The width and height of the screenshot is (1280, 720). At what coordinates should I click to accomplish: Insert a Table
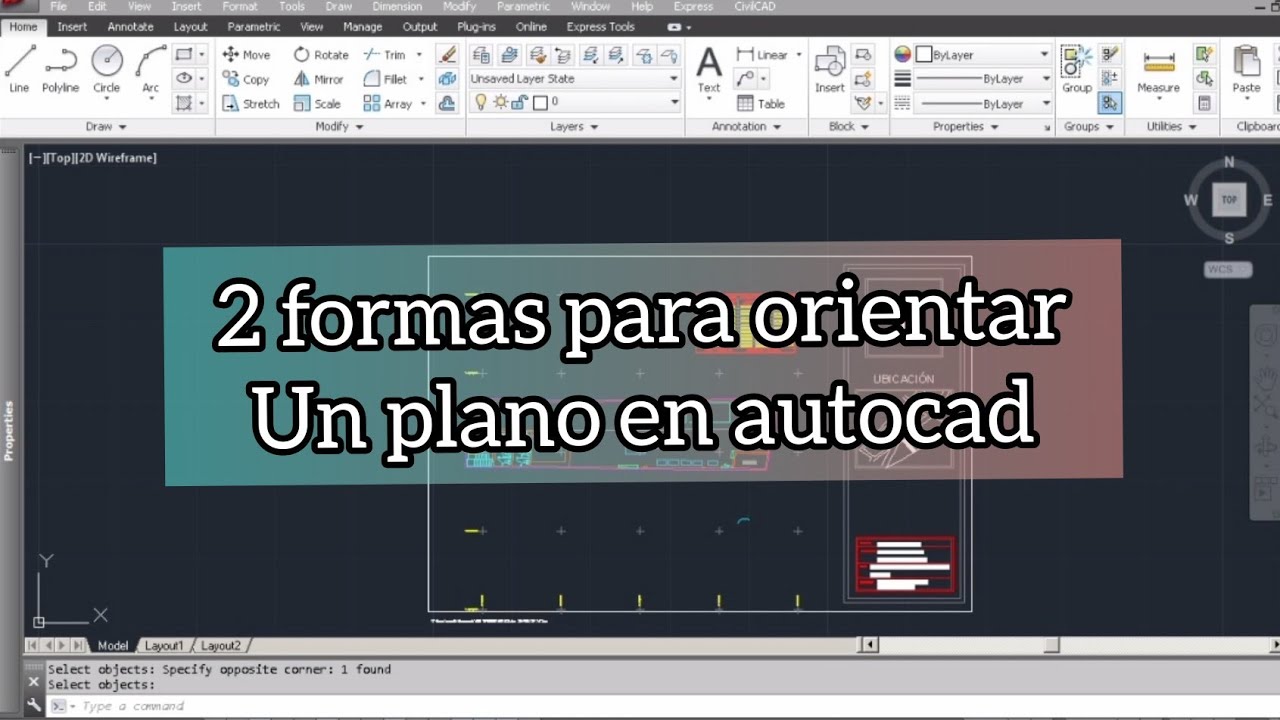point(761,103)
